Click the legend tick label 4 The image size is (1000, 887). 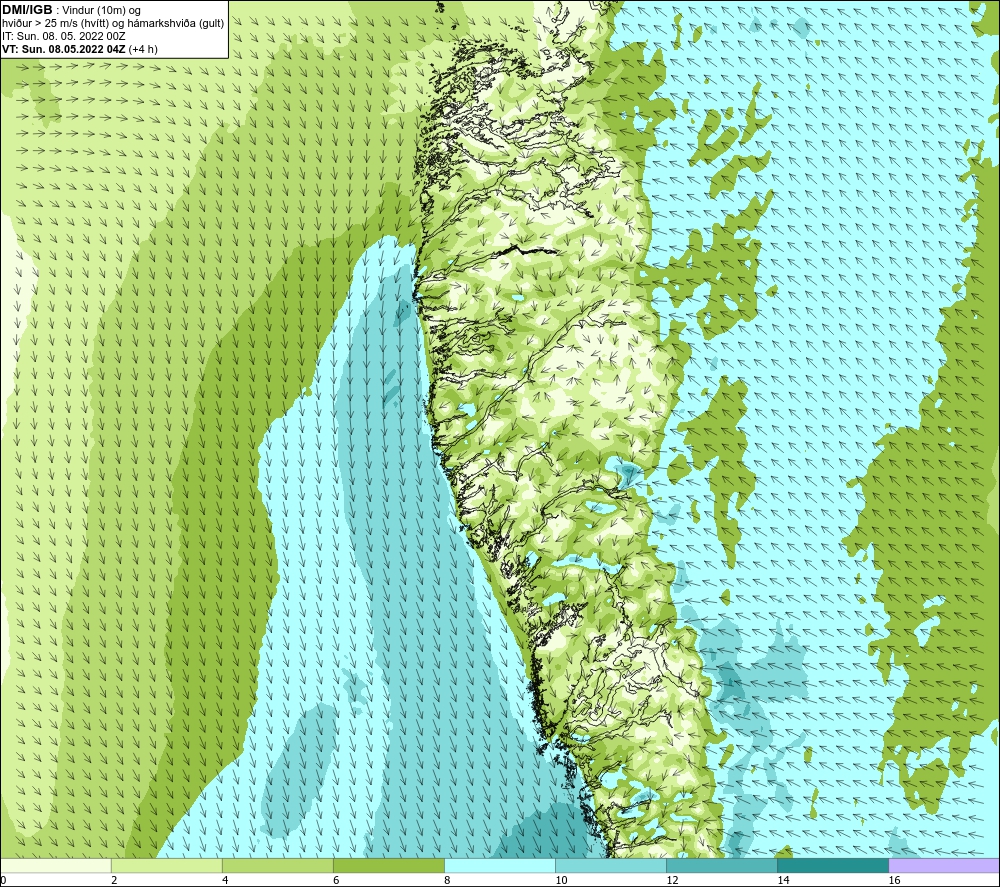click(x=225, y=880)
